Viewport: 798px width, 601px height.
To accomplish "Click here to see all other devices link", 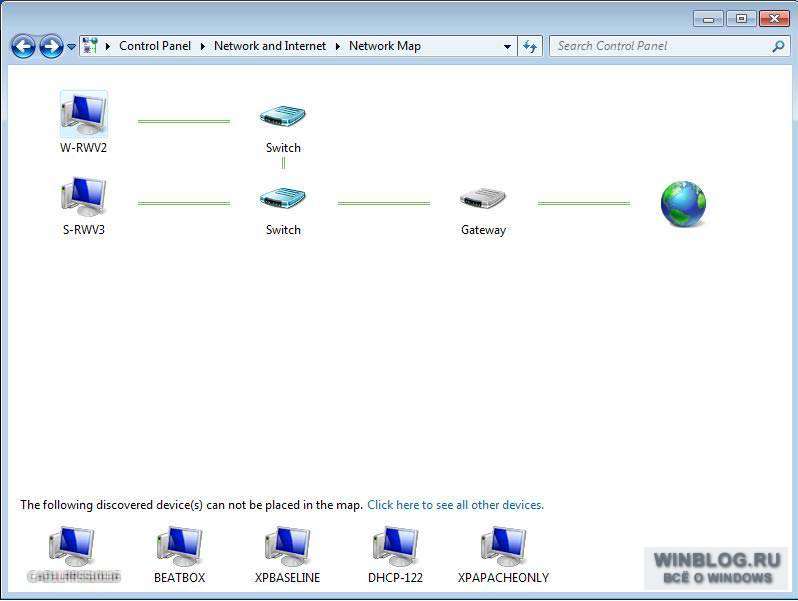I will [x=455, y=505].
